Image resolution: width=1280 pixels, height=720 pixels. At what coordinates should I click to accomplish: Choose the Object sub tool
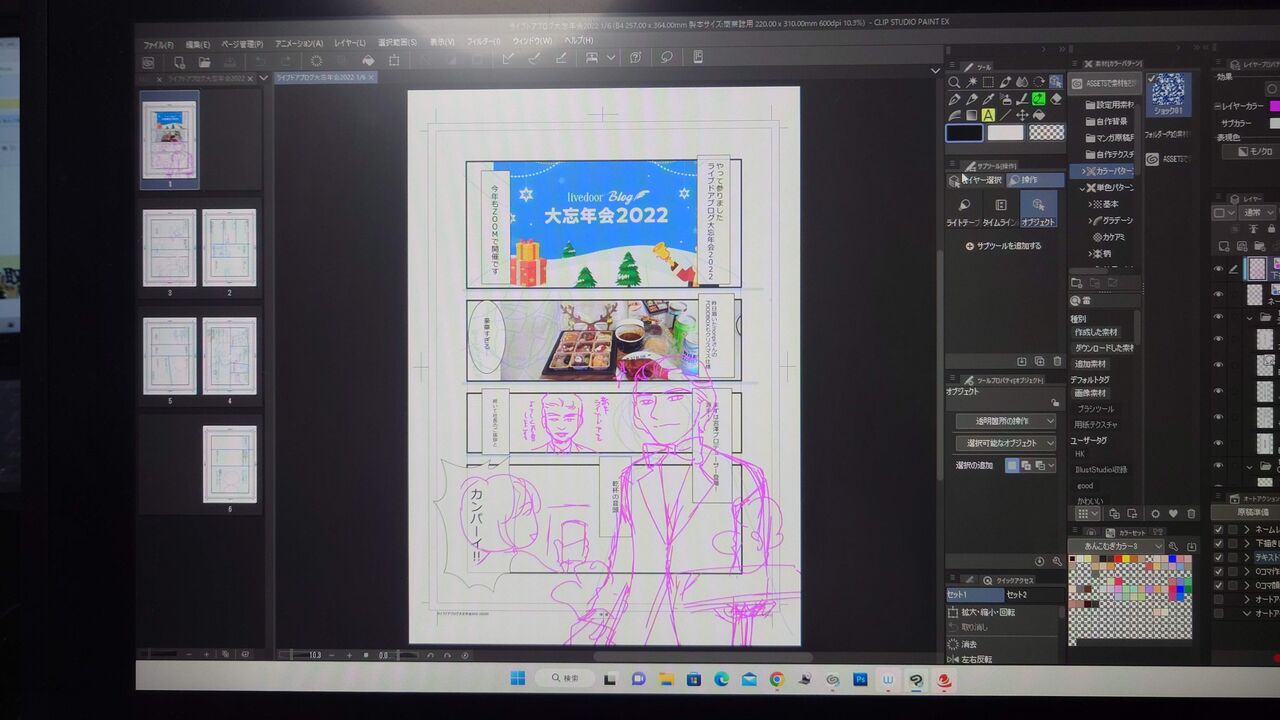pos(1038,210)
